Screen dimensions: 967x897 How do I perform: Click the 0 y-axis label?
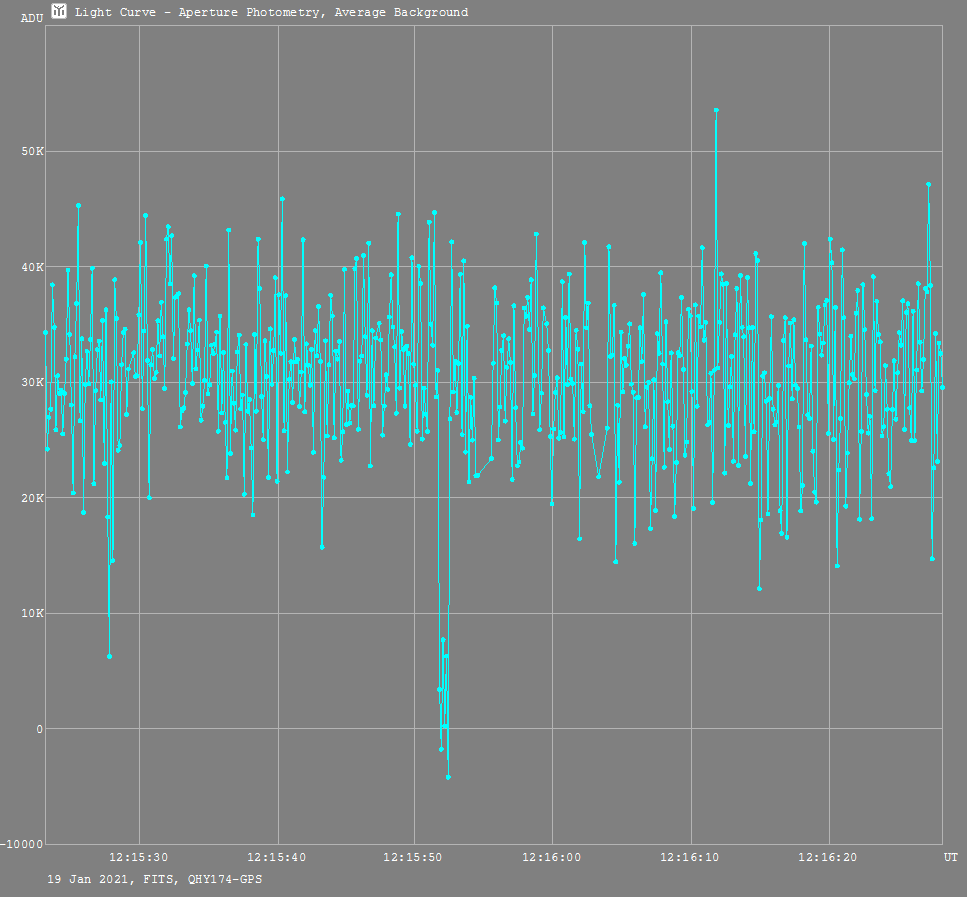point(40,729)
